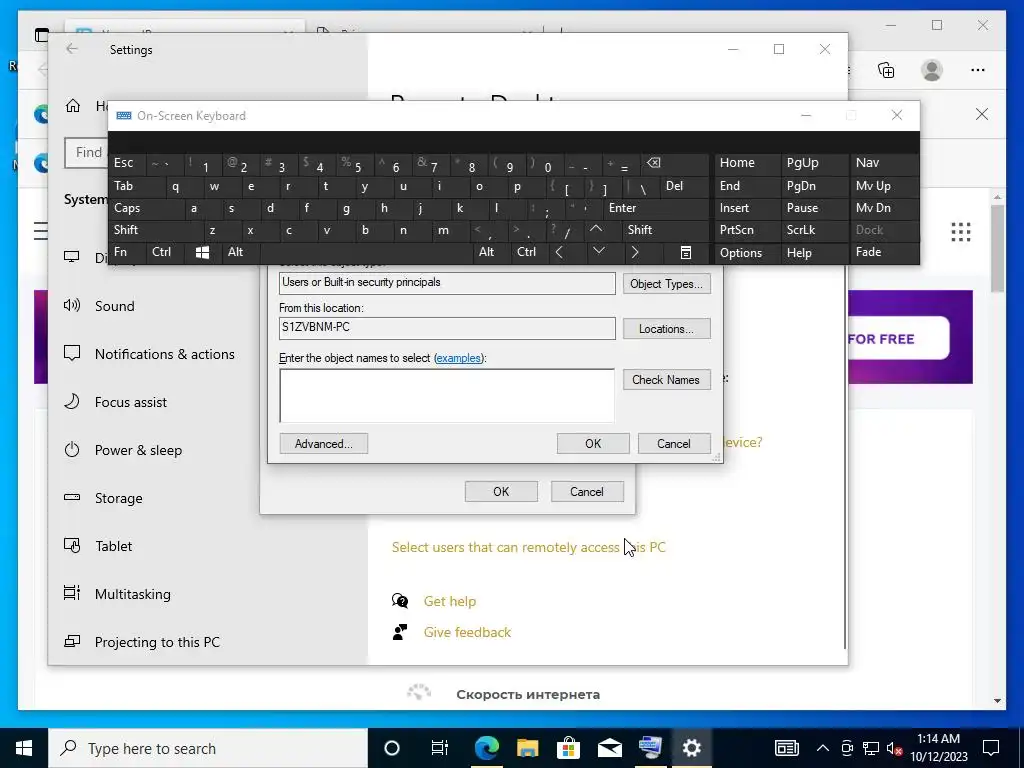
Task: Open Storage settings
Action: (x=118, y=498)
